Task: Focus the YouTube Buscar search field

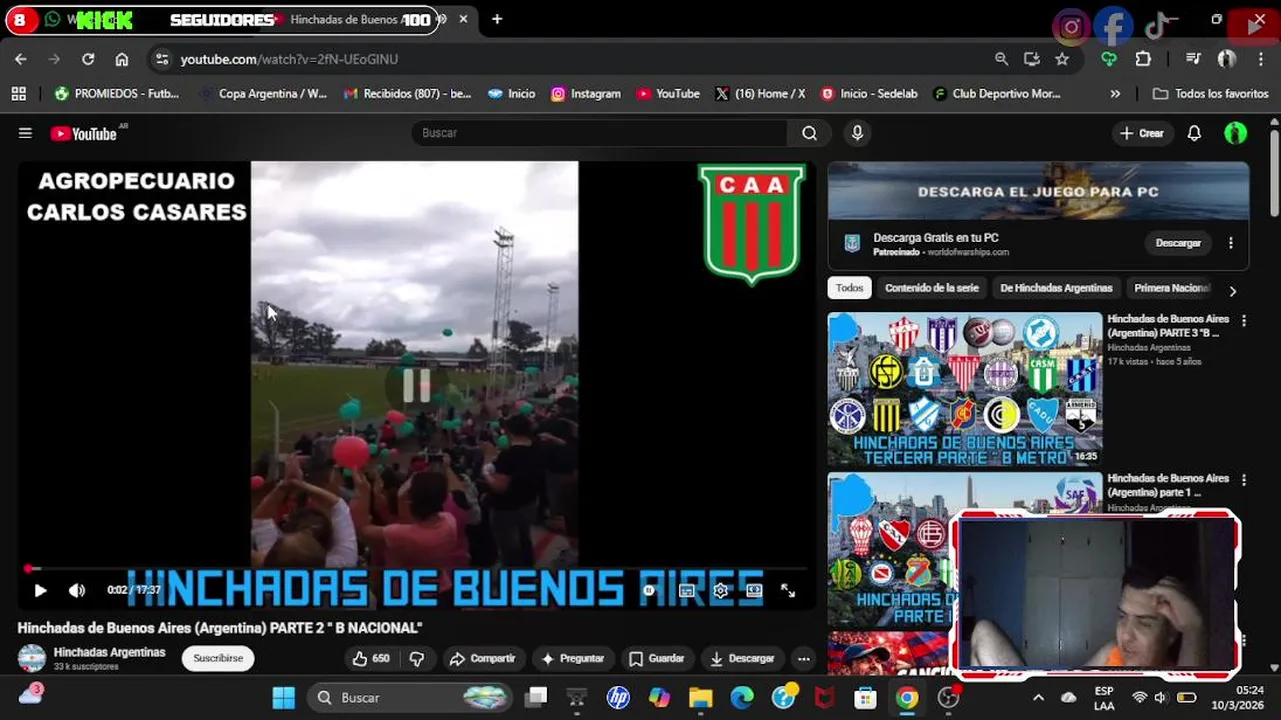Action: pos(600,133)
